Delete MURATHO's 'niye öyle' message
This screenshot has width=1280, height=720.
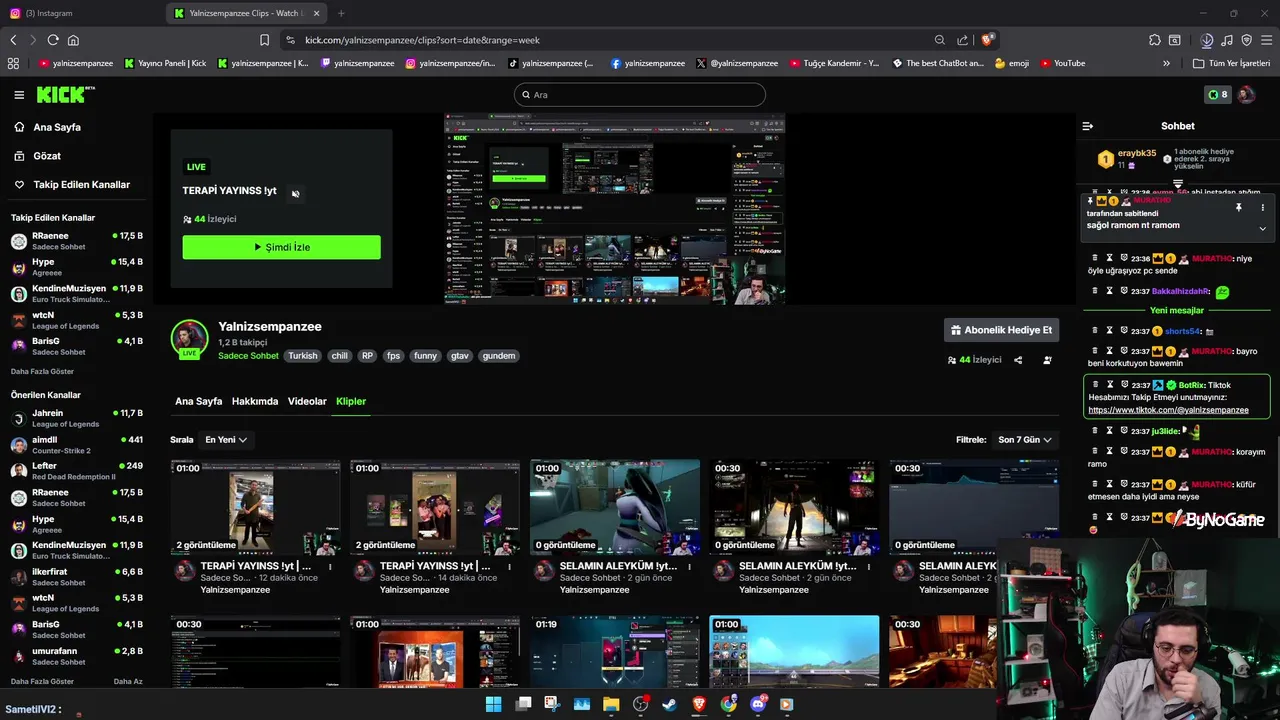click(1094, 258)
